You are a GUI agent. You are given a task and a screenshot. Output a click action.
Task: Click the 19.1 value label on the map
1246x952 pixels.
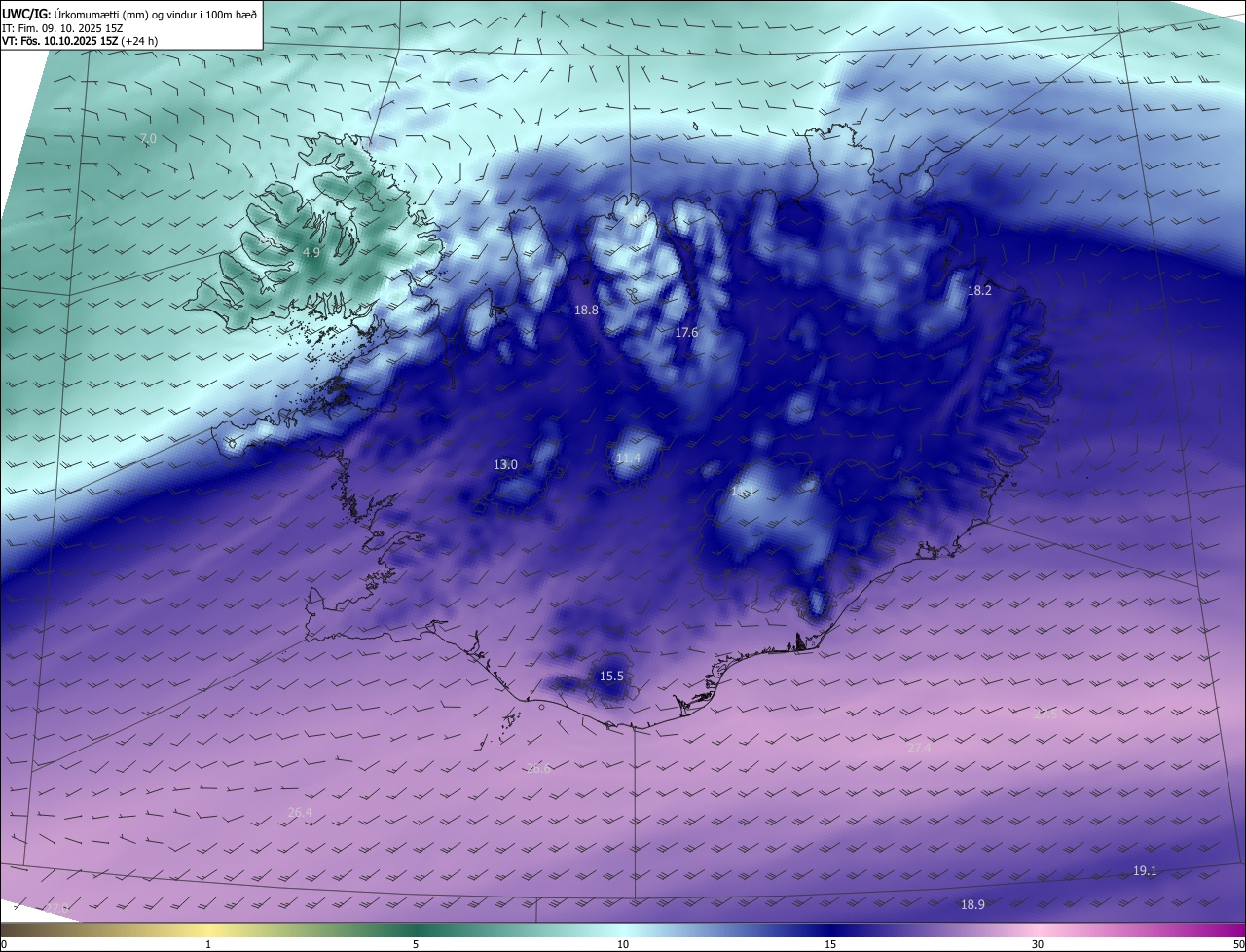1145,870
